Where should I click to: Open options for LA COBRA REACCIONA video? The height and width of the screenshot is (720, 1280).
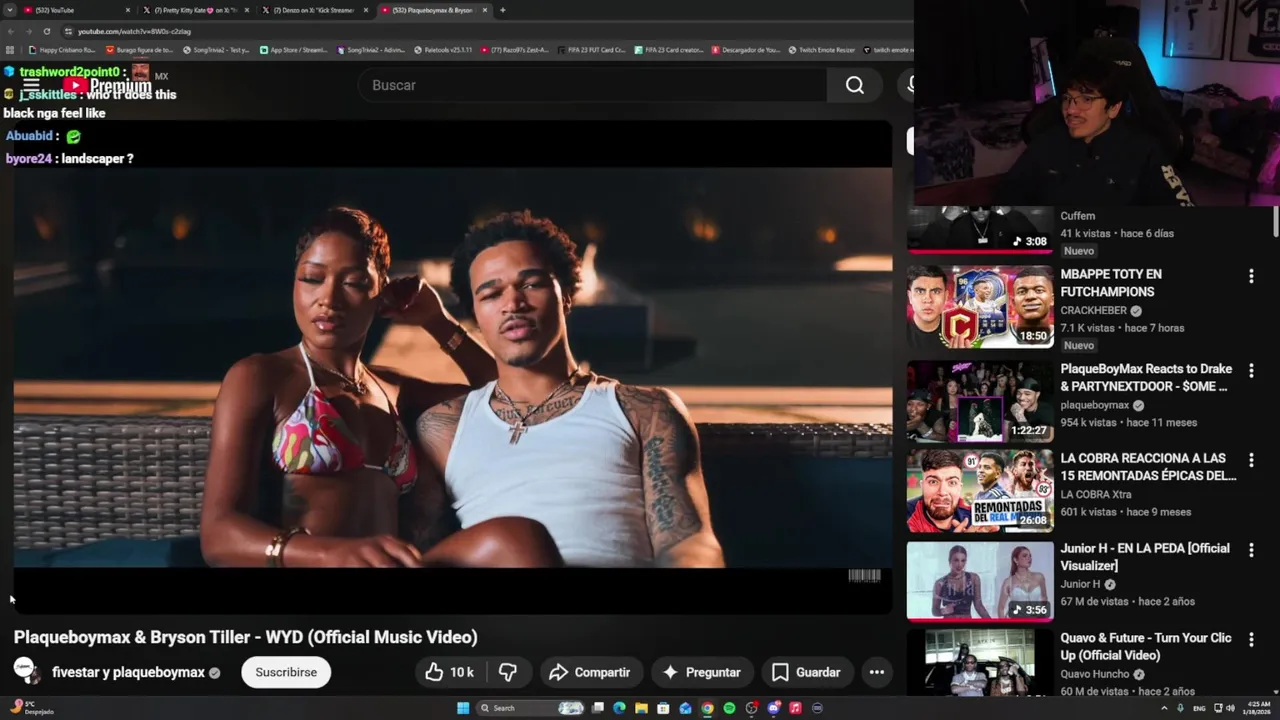[x=1251, y=461]
